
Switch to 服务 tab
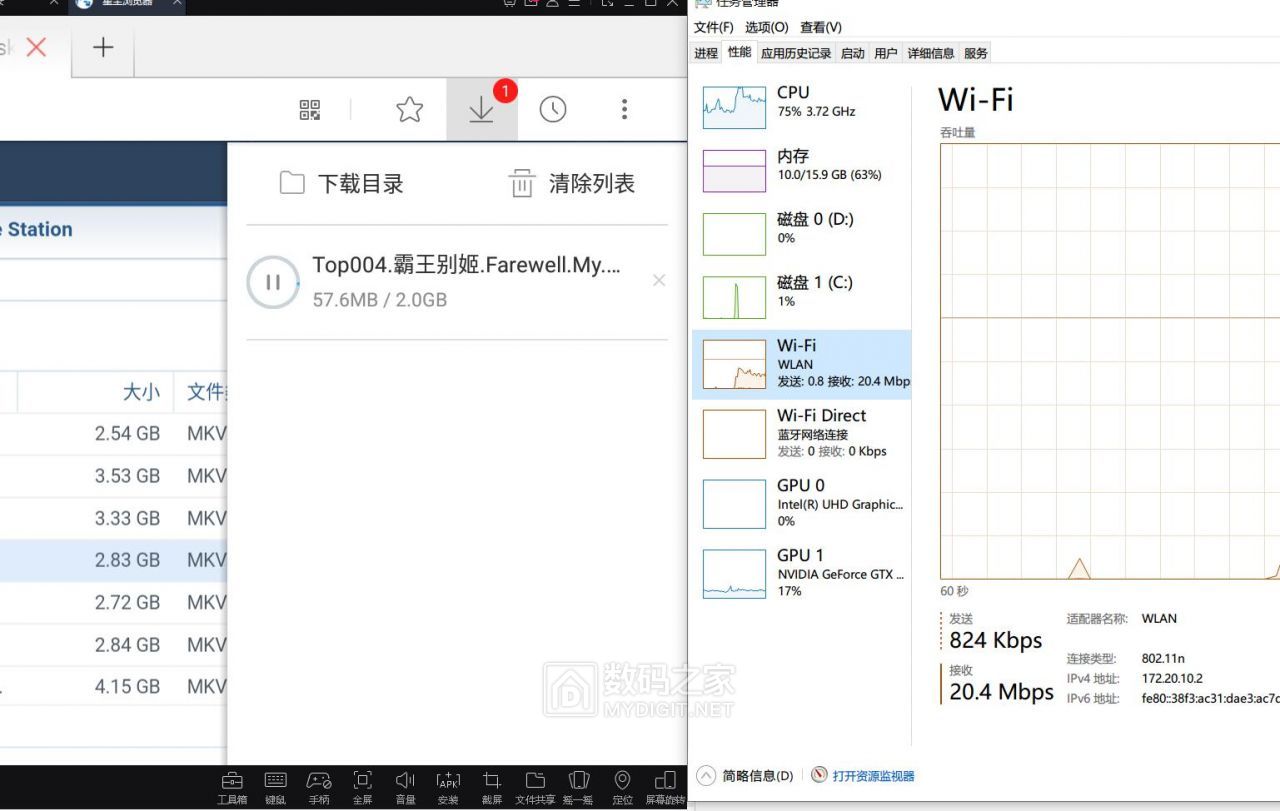[x=976, y=53]
